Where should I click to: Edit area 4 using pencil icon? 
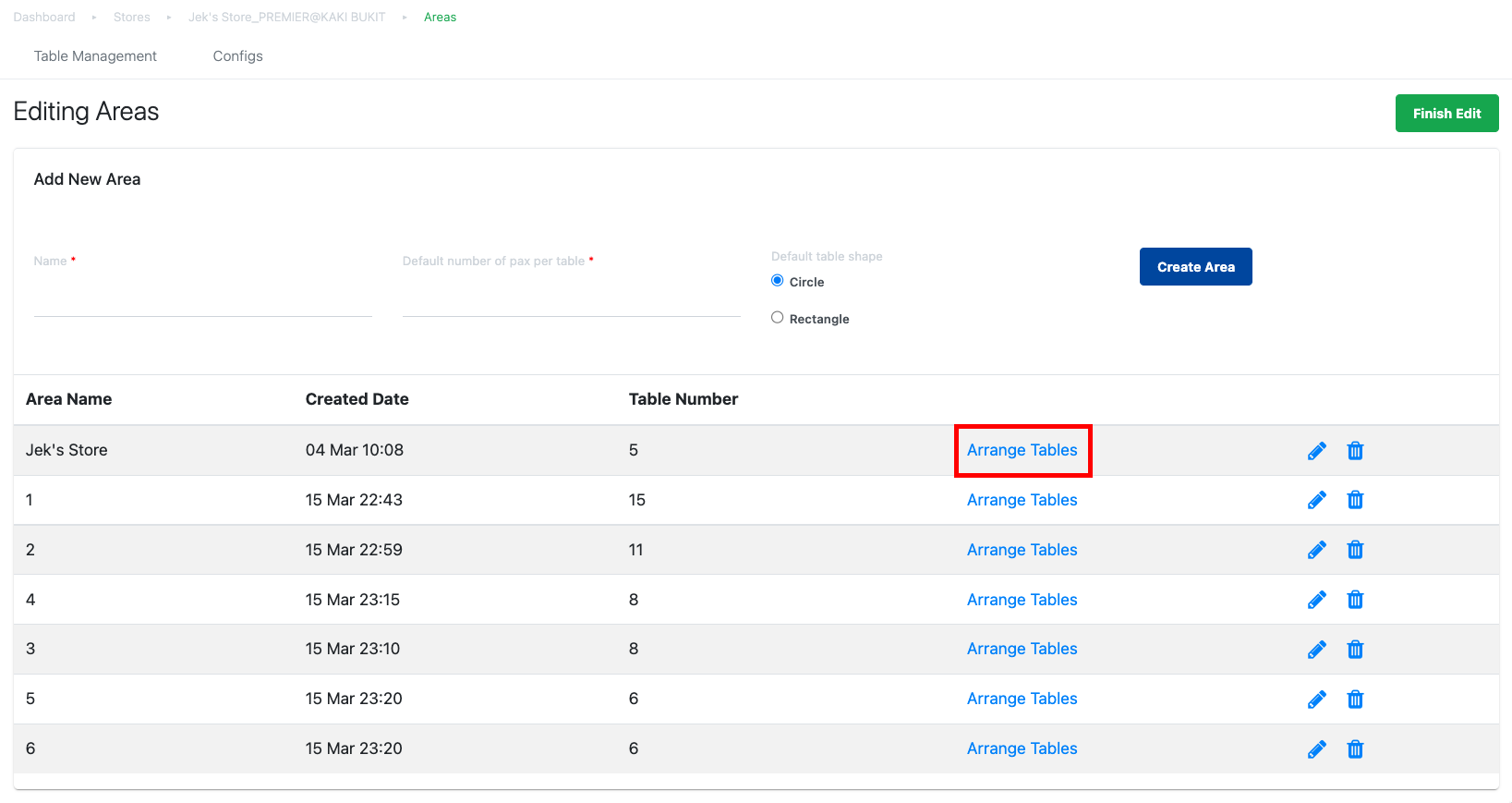1317,600
